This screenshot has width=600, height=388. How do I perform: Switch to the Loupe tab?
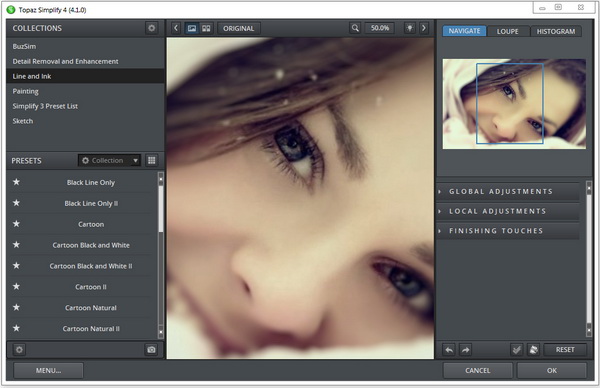[507, 31]
